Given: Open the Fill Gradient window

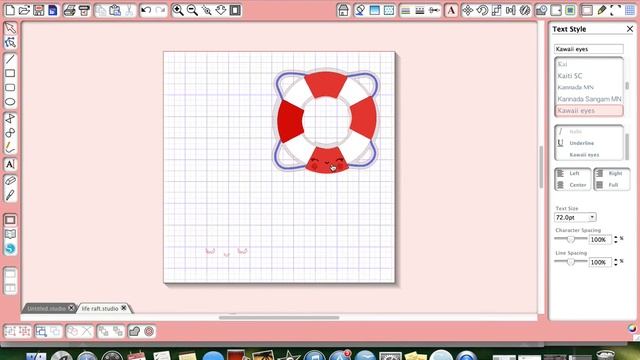Looking at the screenshot, I should click(374, 10).
